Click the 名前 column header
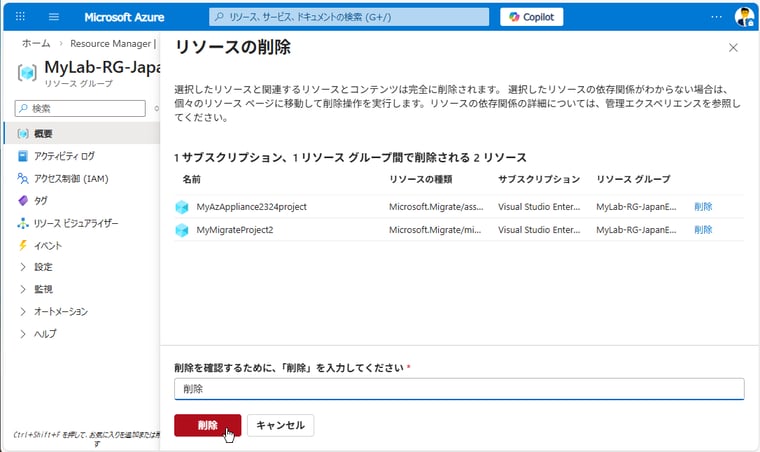 click(x=191, y=179)
